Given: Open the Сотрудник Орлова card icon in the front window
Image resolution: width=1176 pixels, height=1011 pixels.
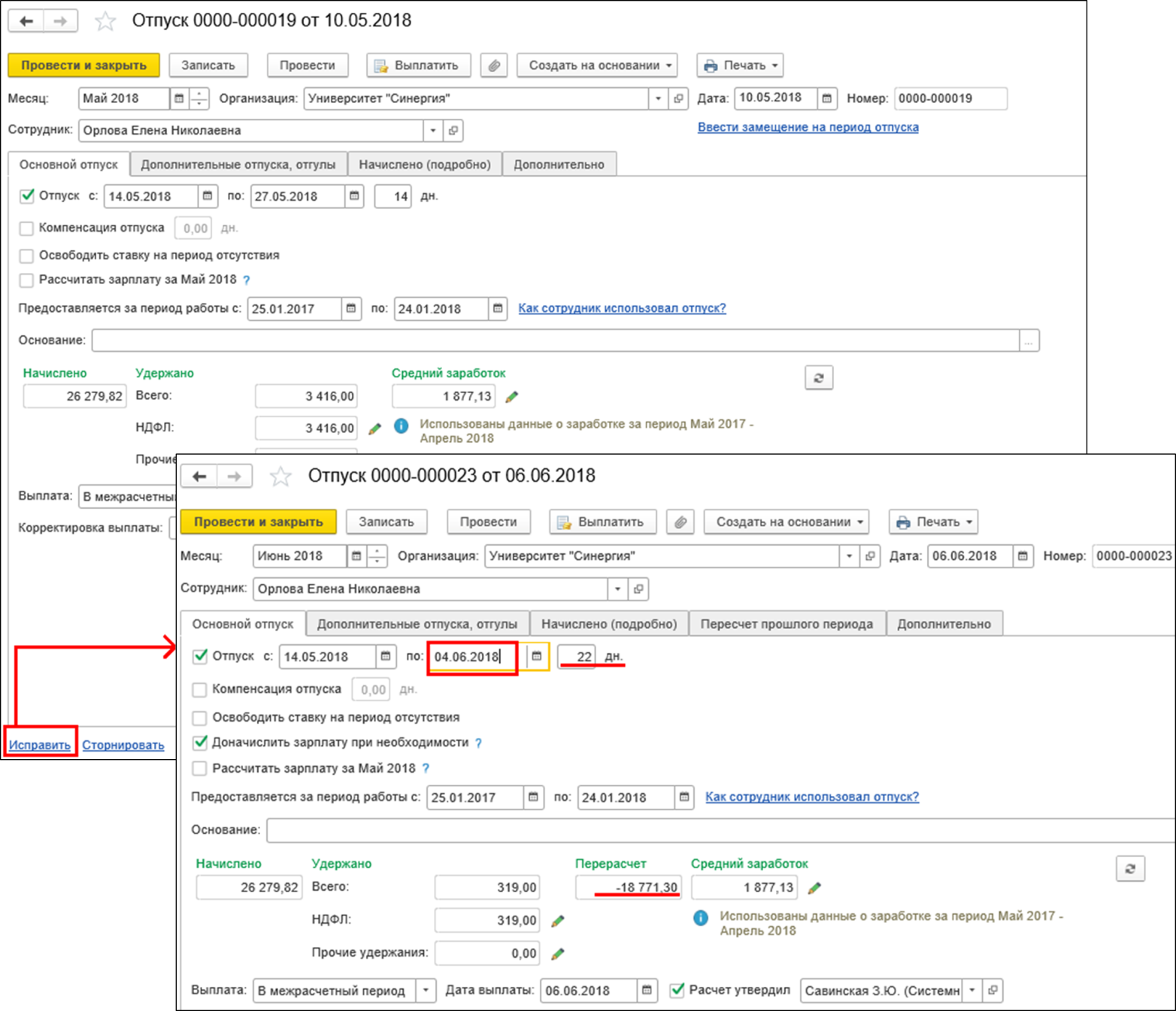Looking at the screenshot, I should (x=638, y=589).
